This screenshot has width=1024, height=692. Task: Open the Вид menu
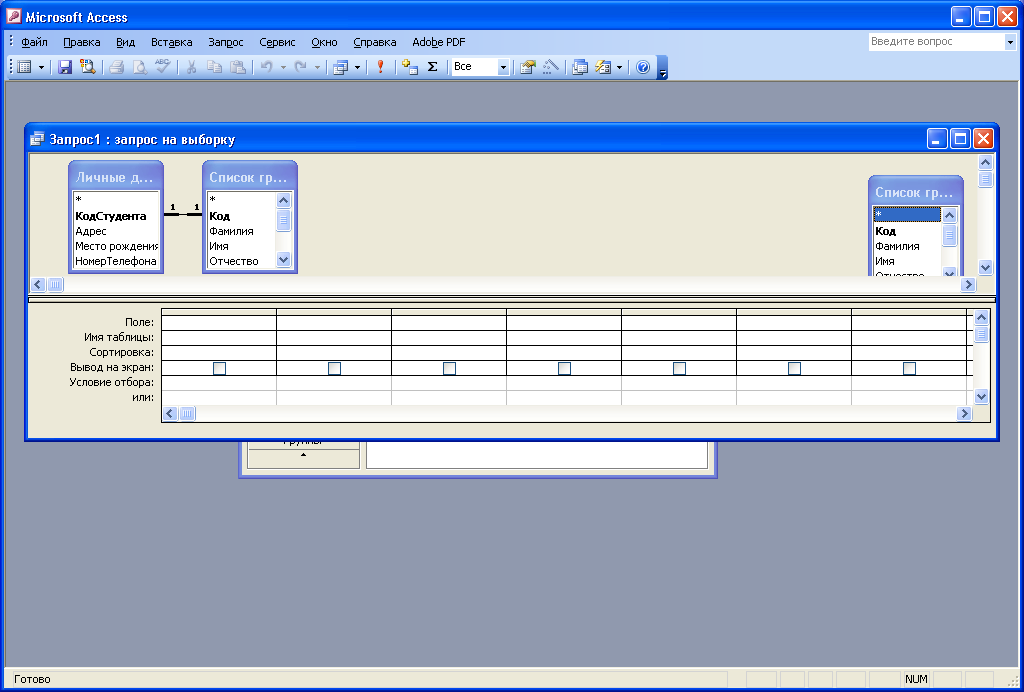click(x=125, y=42)
